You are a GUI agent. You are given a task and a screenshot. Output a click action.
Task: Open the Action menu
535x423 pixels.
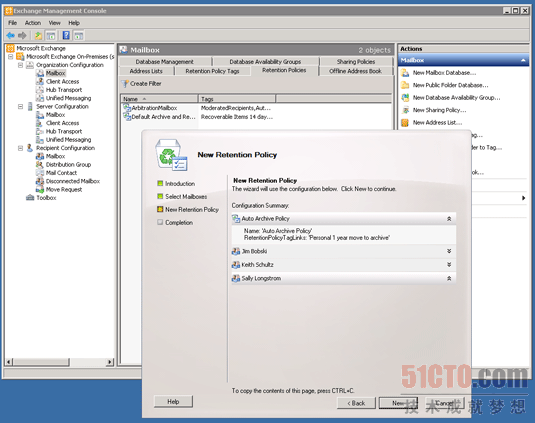[33, 23]
